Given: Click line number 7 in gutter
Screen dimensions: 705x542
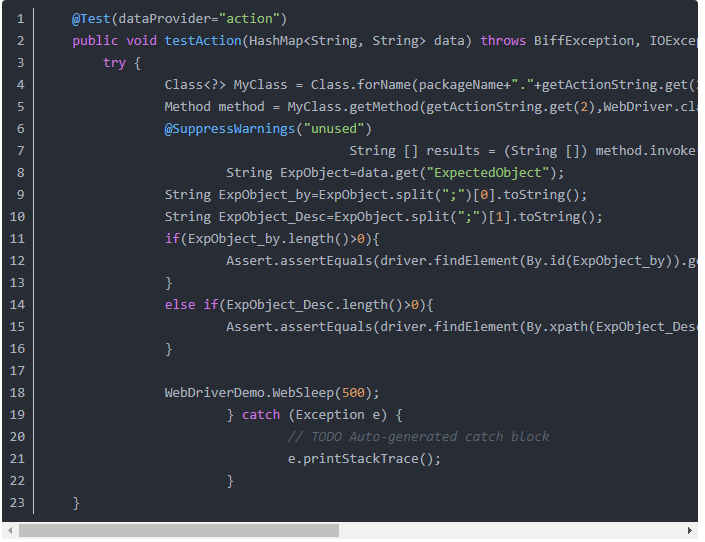Looking at the screenshot, I should coord(21,151).
